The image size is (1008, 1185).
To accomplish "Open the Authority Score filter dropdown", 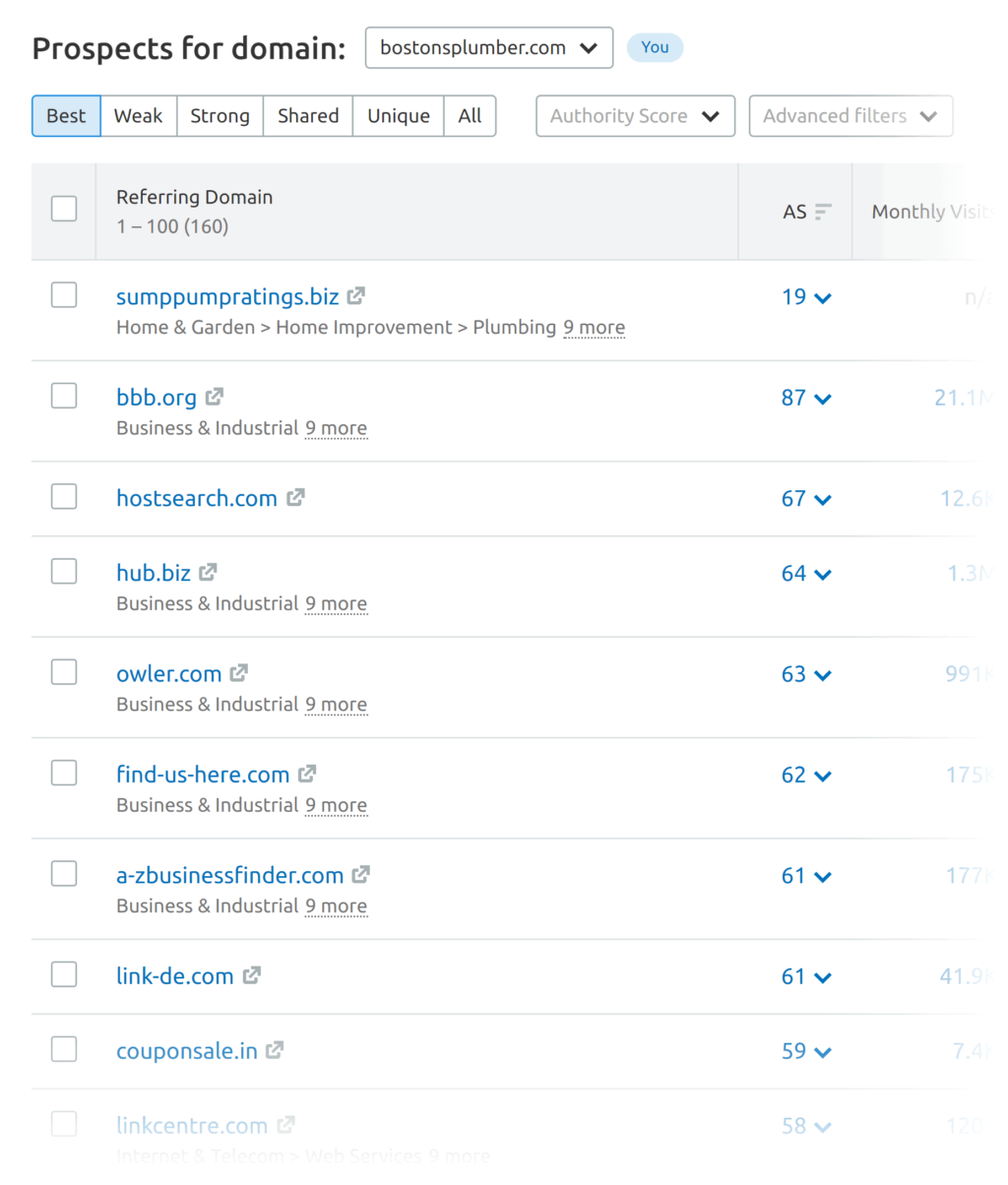I will (x=635, y=115).
